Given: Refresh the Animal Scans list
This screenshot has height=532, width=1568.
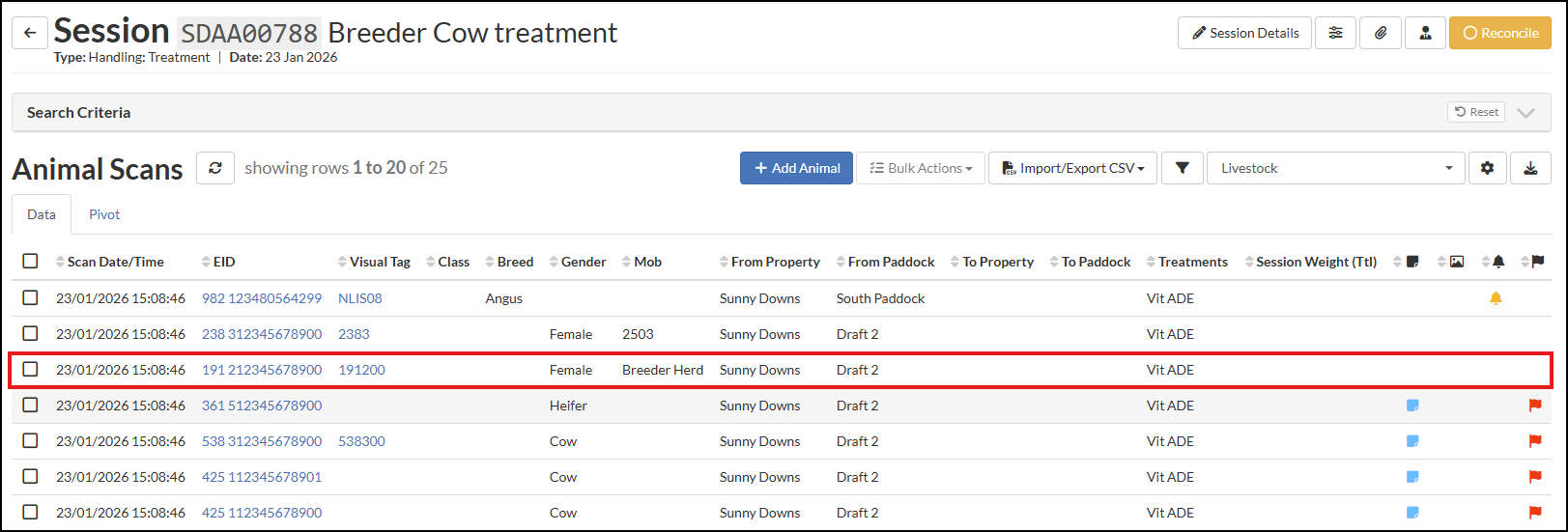Looking at the screenshot, I should click(215, 168).
